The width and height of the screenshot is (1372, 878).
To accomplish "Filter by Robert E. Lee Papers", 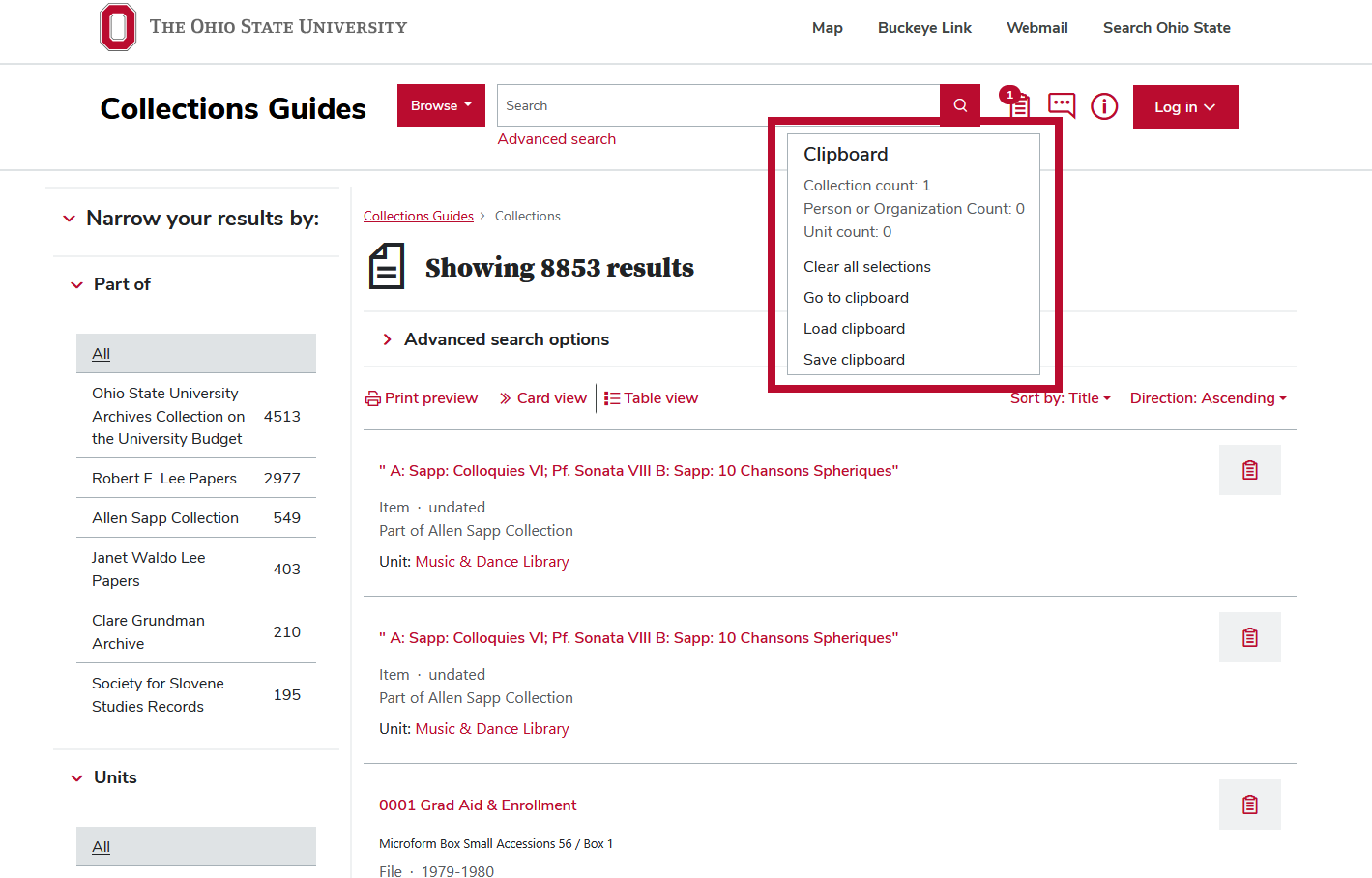I will [196, 479].
